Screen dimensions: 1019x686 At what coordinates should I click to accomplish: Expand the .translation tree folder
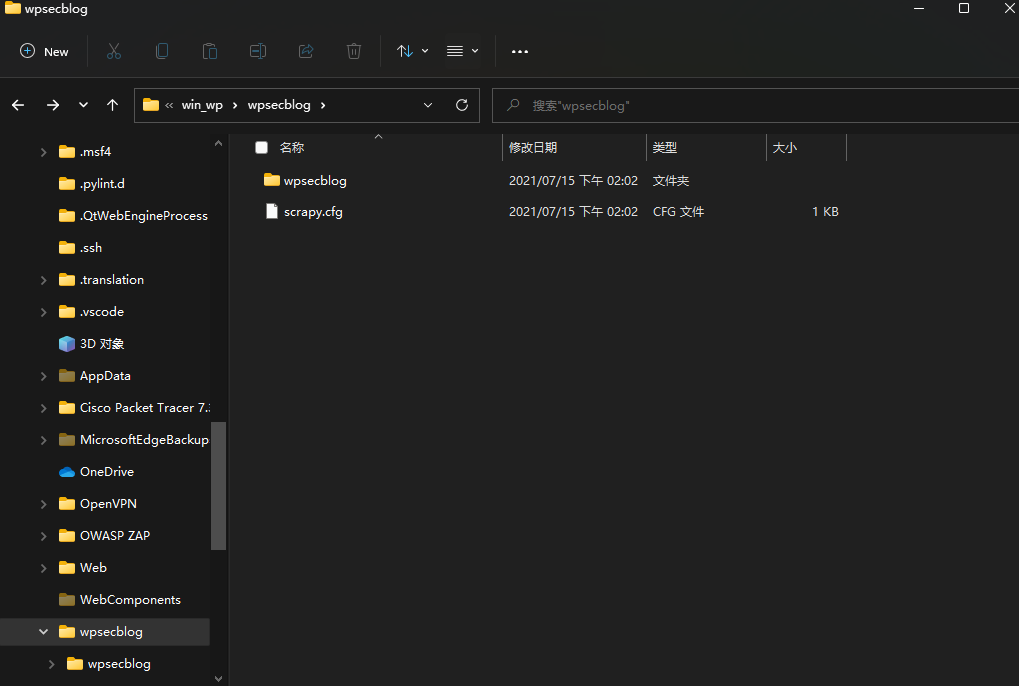coord(44,280)
